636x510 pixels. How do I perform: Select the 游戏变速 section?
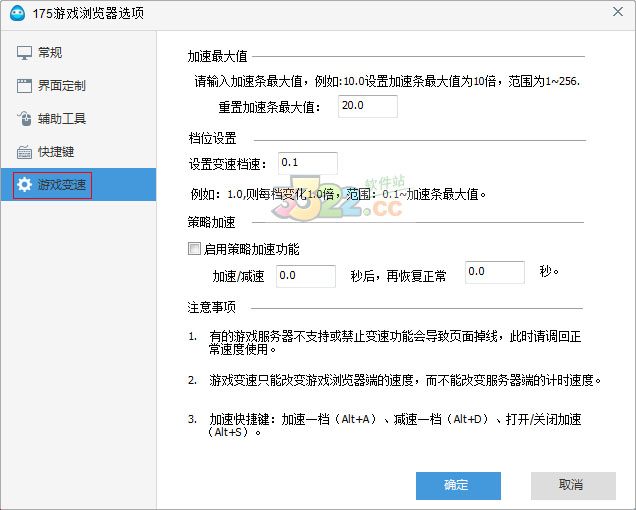point(78,185)
